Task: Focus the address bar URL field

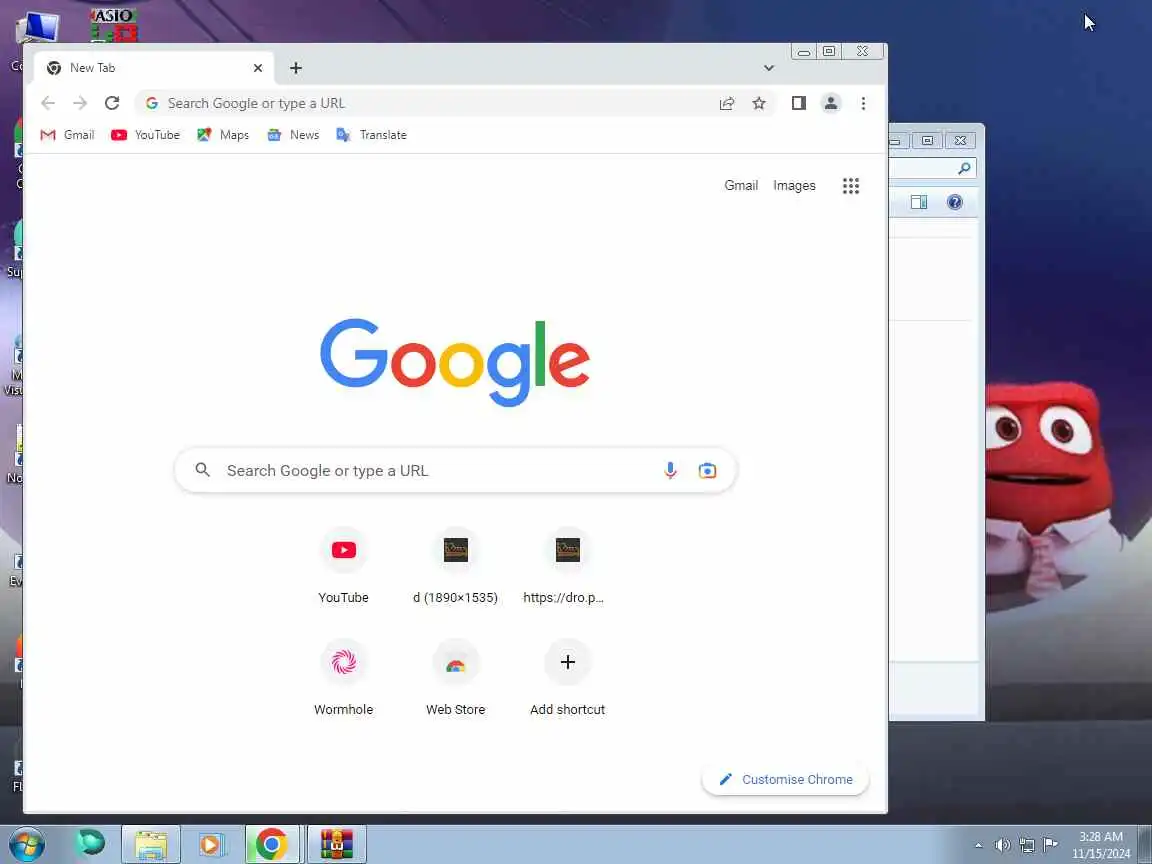Action: 439,104
